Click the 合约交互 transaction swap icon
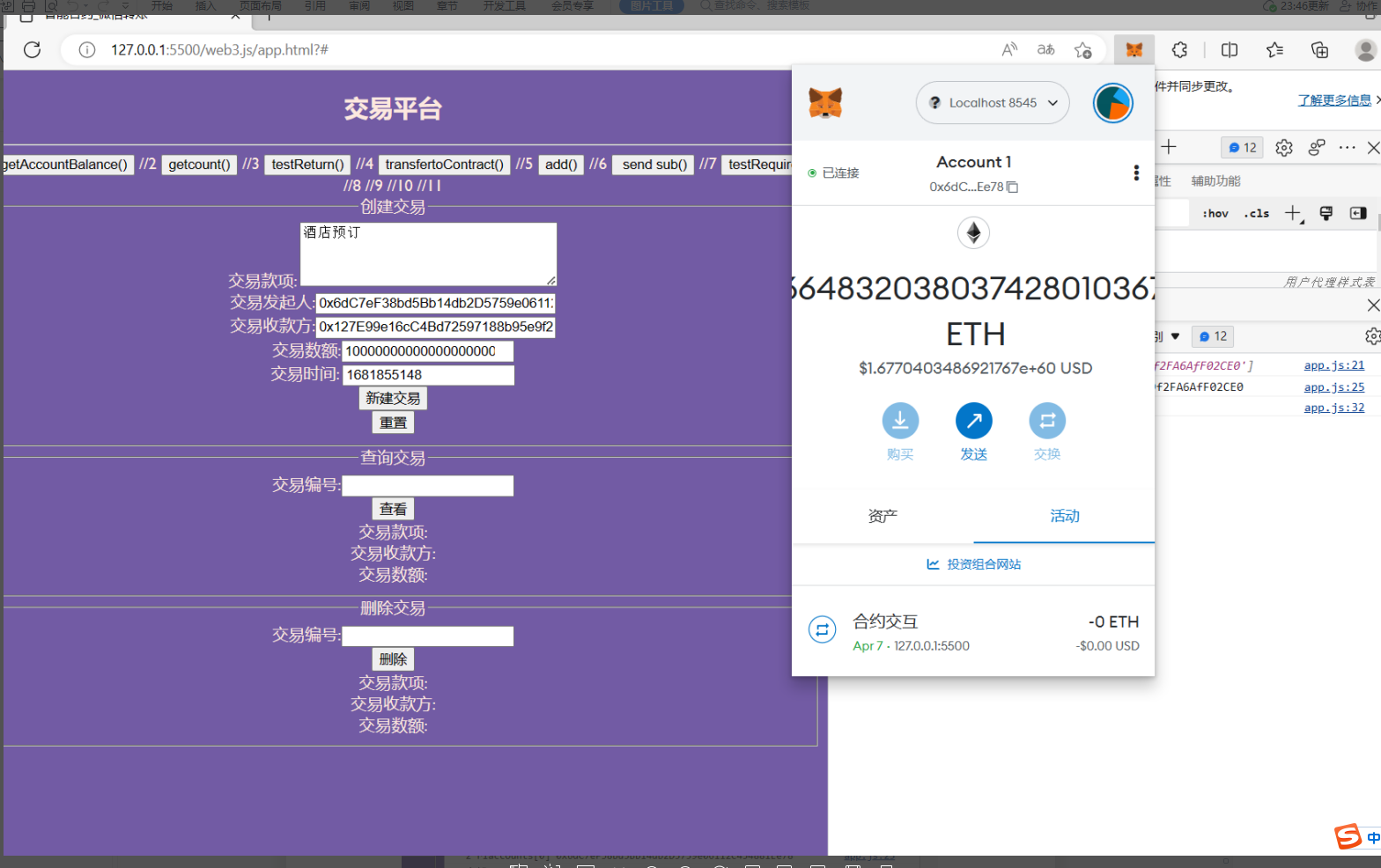Image resolution: width=1381 pixels, height=868 pixels. tap(822, 629)
